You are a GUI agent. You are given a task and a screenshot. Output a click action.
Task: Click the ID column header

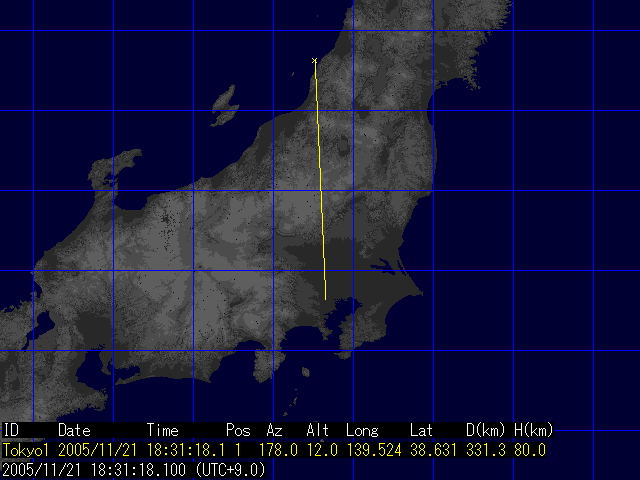pyautogui.click(x=11, y=430)
